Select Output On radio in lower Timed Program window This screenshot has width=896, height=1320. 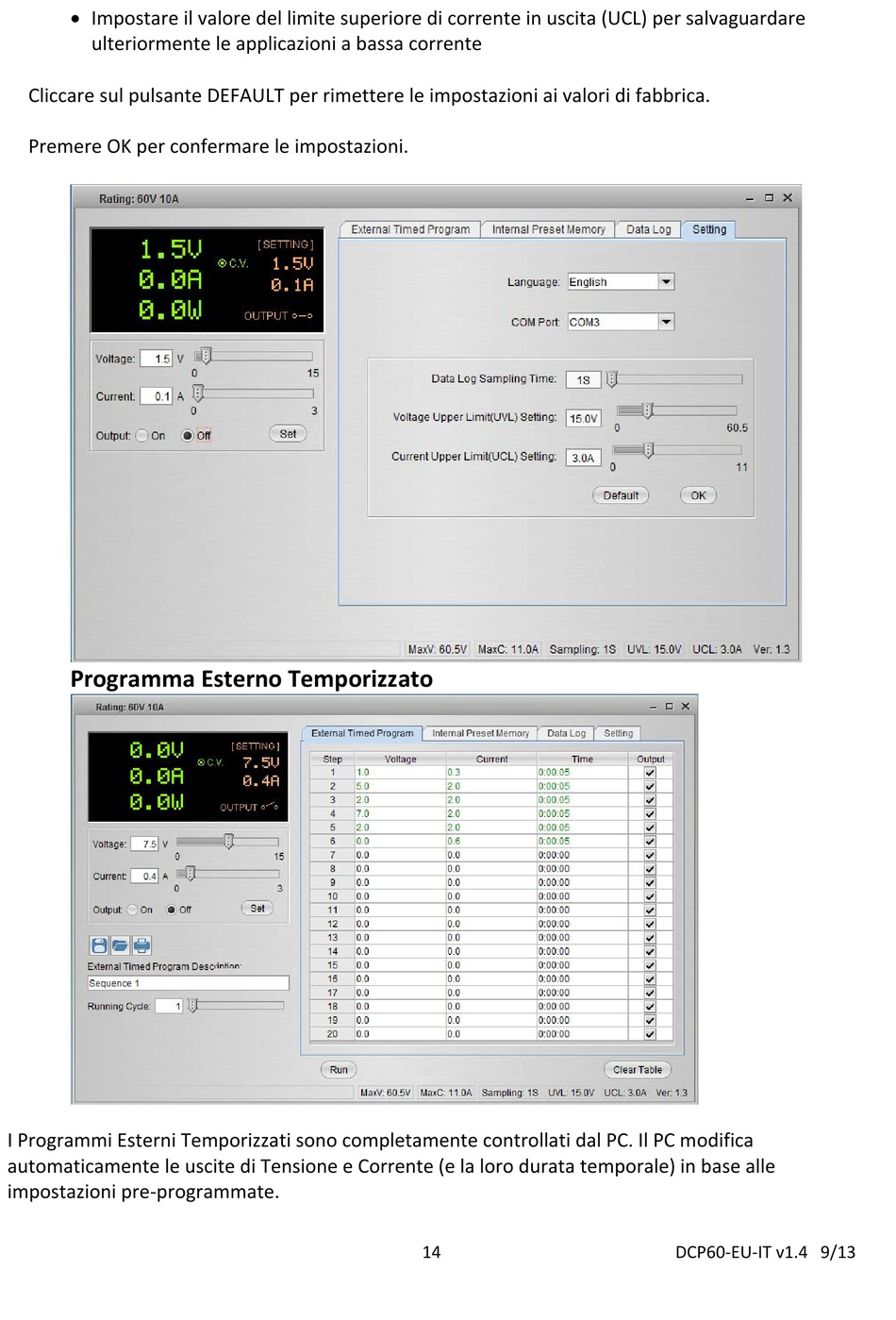tap(133, 910)
